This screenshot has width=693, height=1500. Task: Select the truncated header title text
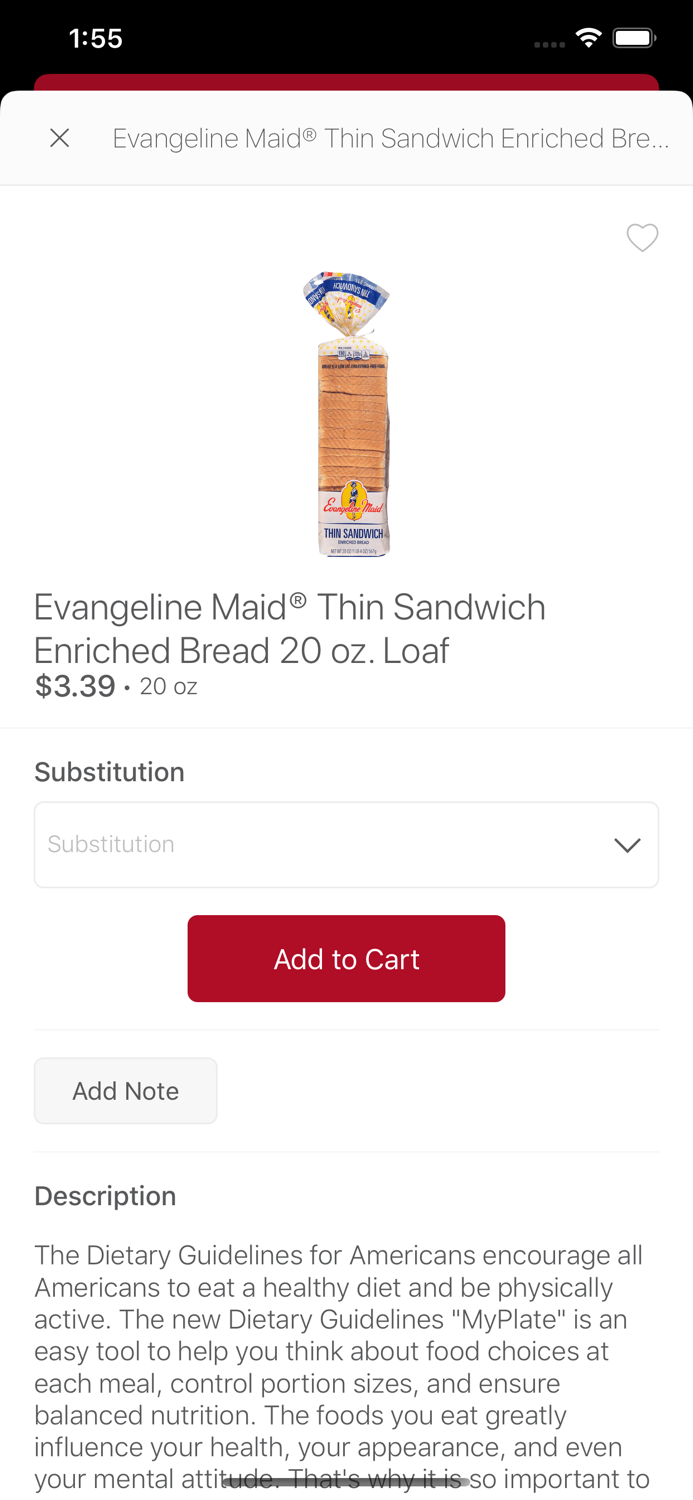pyautogui.click(x=390, y=138)
